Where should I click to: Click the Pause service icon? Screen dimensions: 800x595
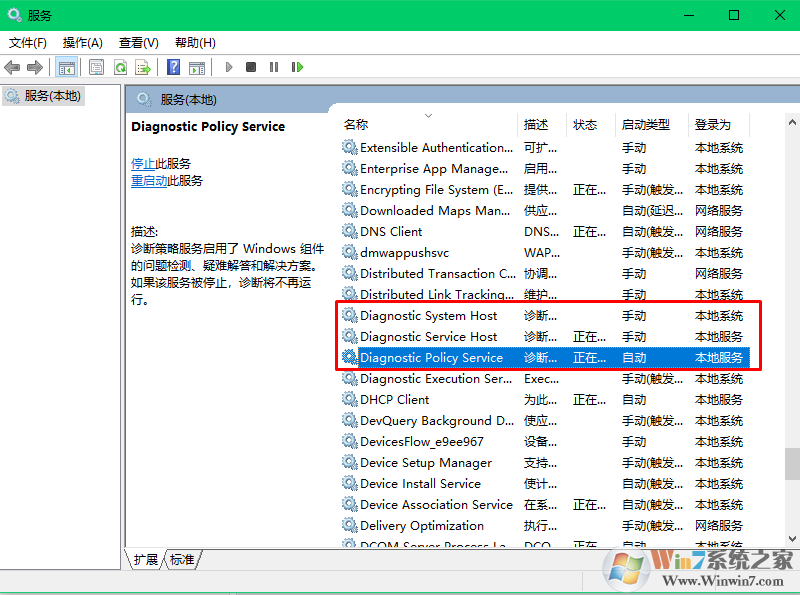[274, 67]
